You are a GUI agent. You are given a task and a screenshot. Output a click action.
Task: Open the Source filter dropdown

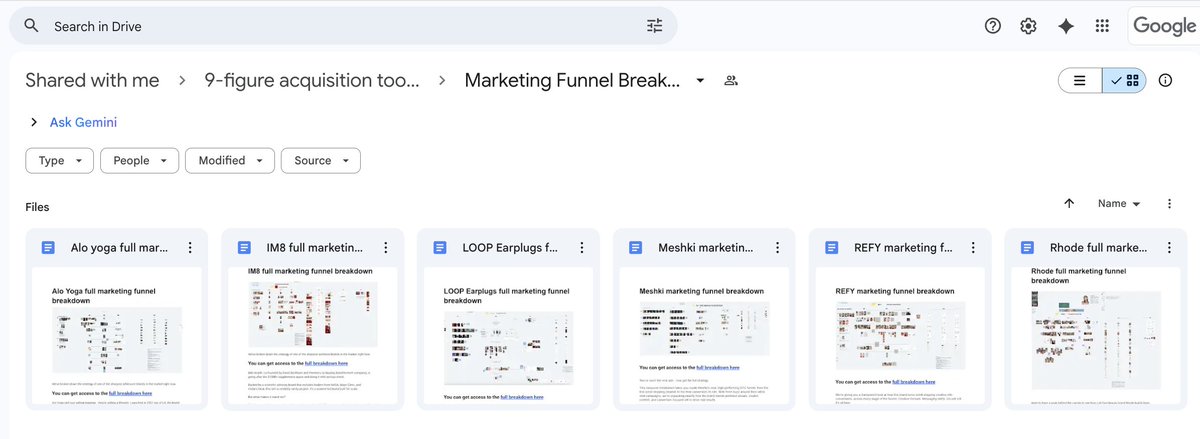(x=321, y=160)
